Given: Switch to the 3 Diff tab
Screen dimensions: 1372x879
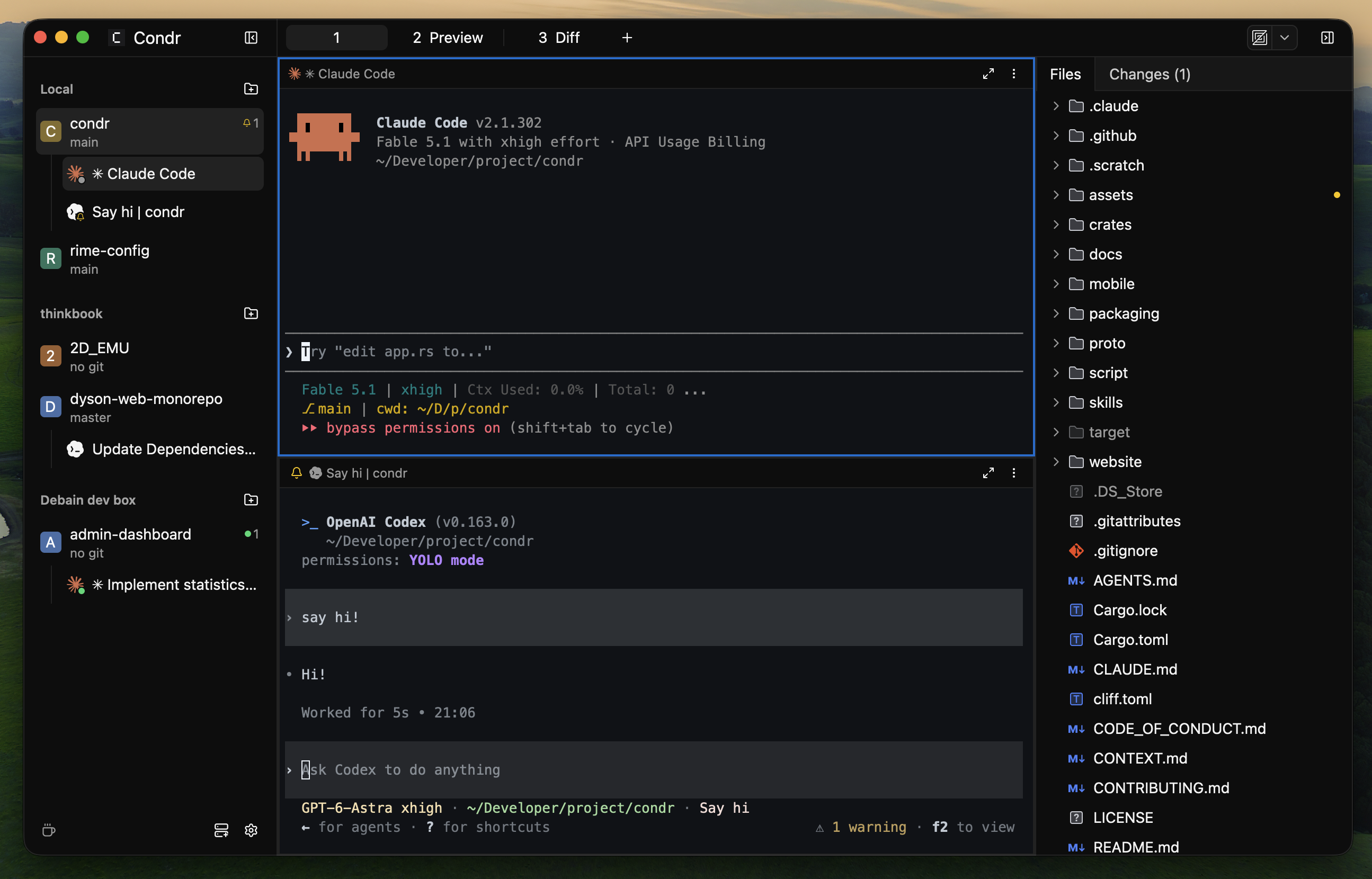Looking at the screenshot, I should point(558,38).
